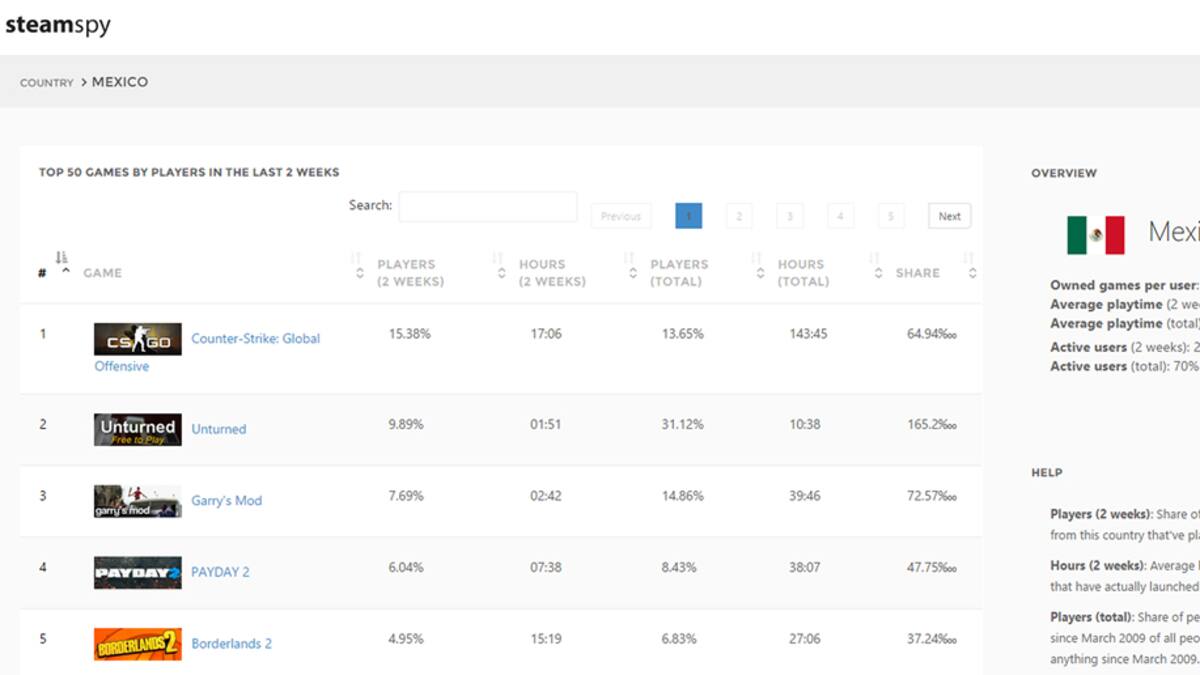Select the Garry's Mod banner icon
The height and width of the screenshot is (675, 1200).
click(x=138, y=501)
